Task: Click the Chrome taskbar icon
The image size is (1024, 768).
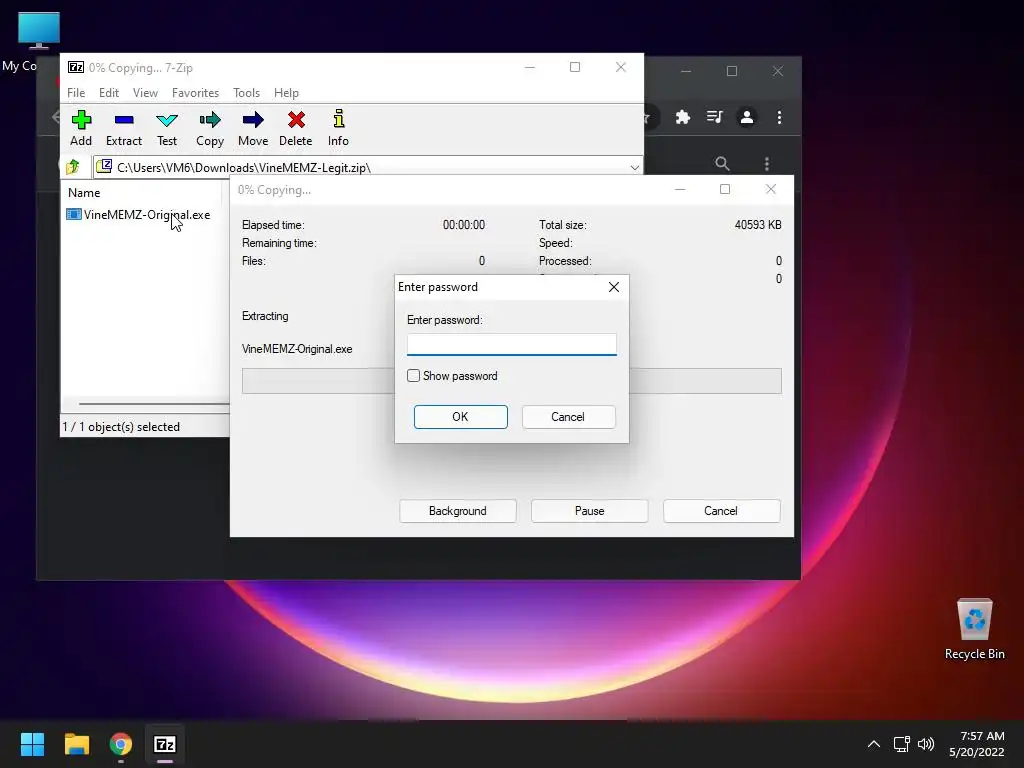Action: (121, 744)
